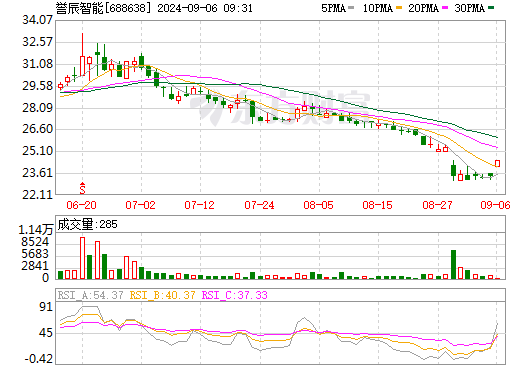Image resolution: width=520 pixels, height=365 pixels.
Task: Select the magenta 20PMA legend swatch
Action: pyautogui.click(x=445, y=8)
